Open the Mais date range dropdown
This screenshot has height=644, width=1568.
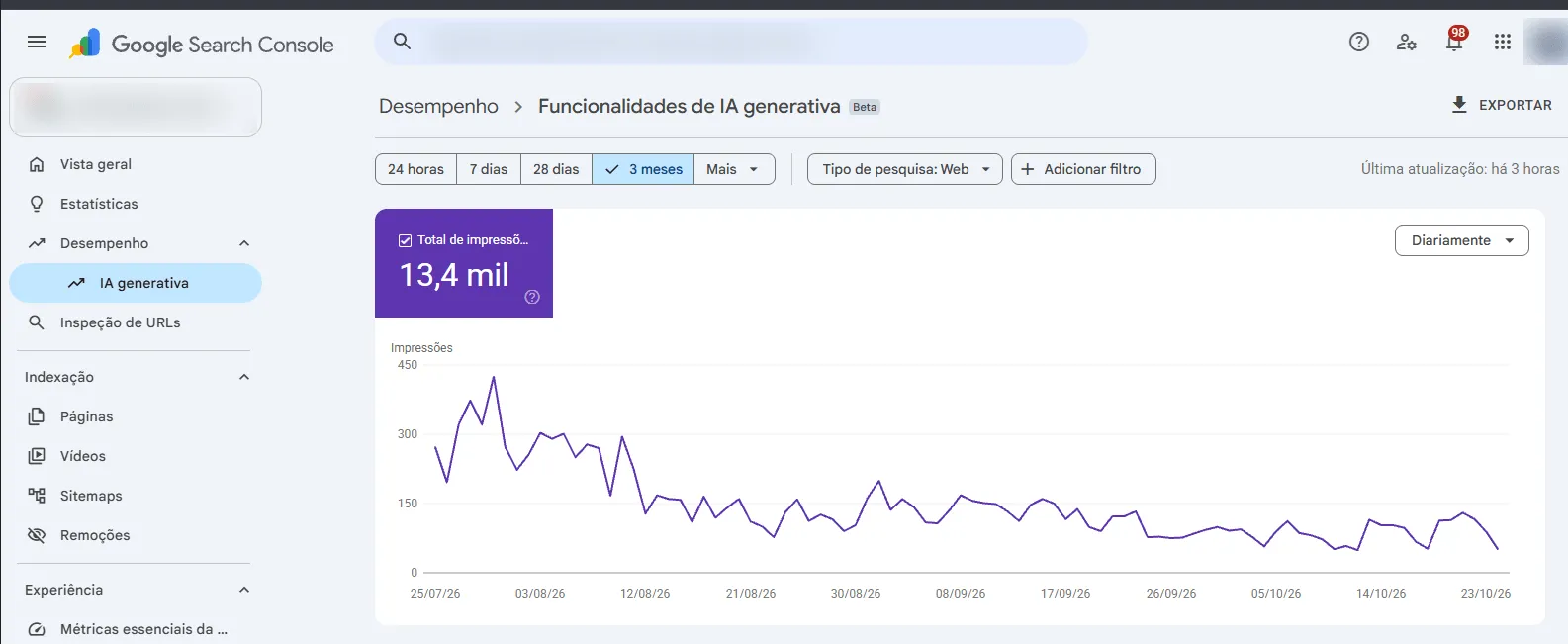(x=734, y=169)
